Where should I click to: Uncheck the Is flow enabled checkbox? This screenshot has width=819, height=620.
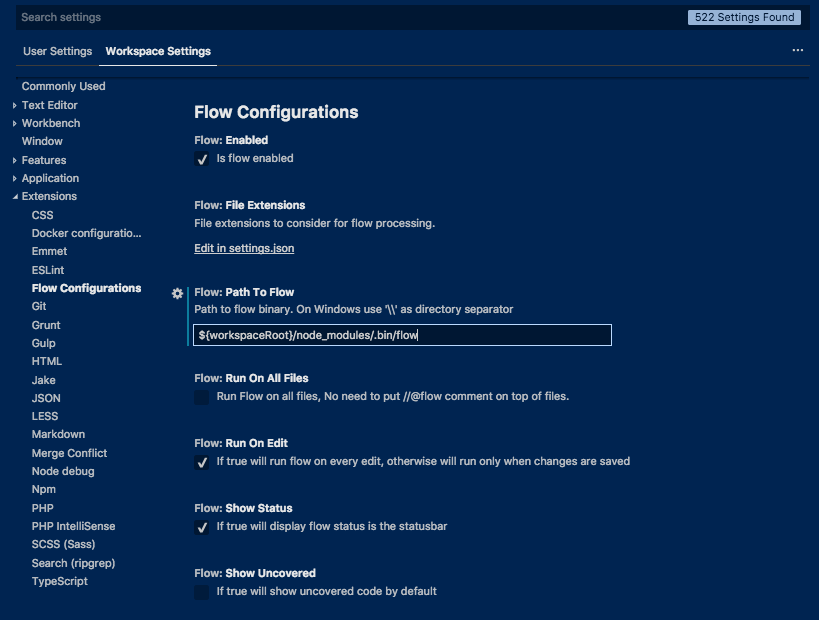click(201, 159)
